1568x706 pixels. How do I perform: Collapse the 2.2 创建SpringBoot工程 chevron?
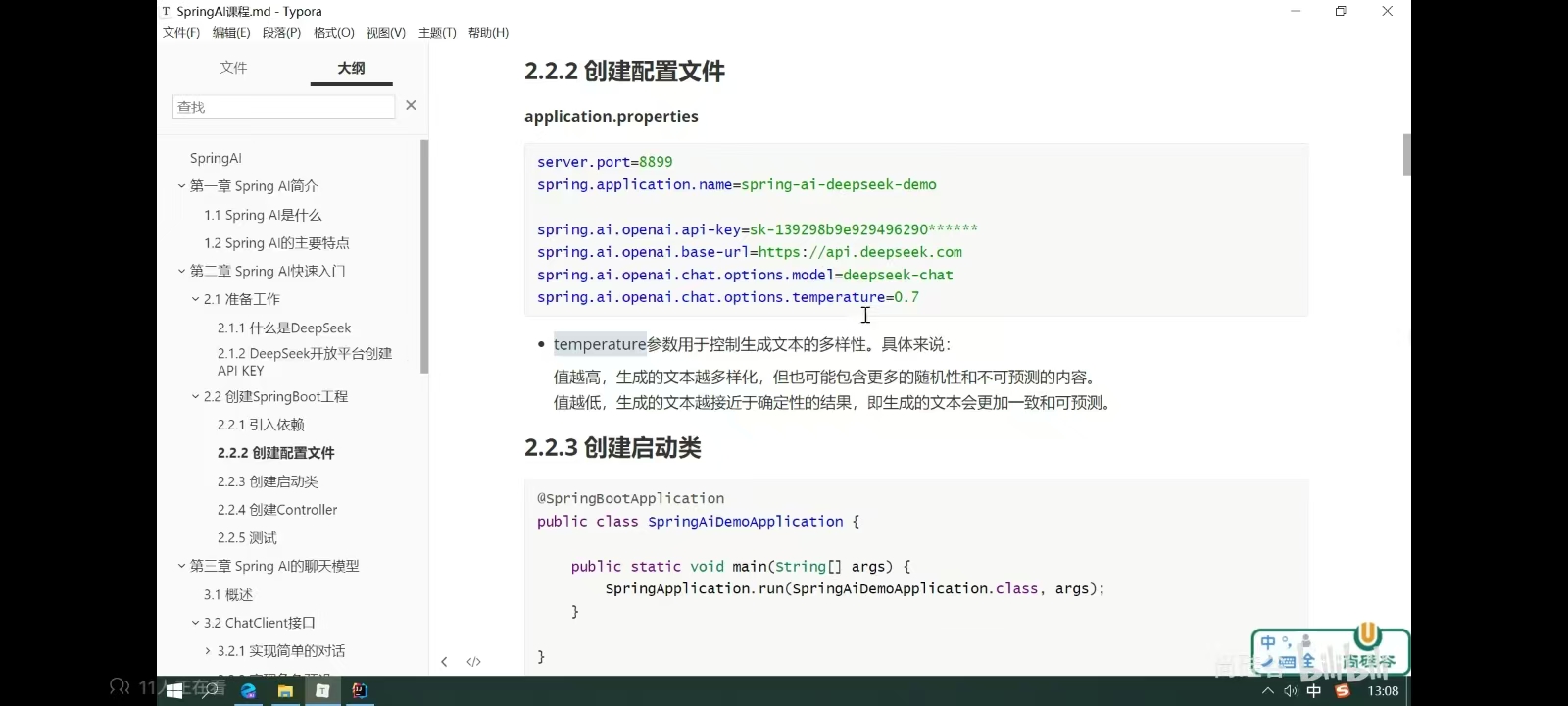(x=195, y=397)
